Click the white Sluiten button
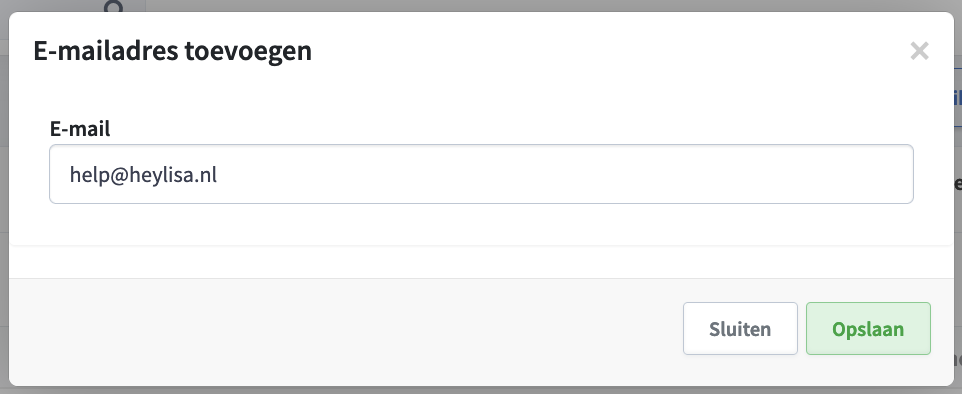 pos(740,328)
